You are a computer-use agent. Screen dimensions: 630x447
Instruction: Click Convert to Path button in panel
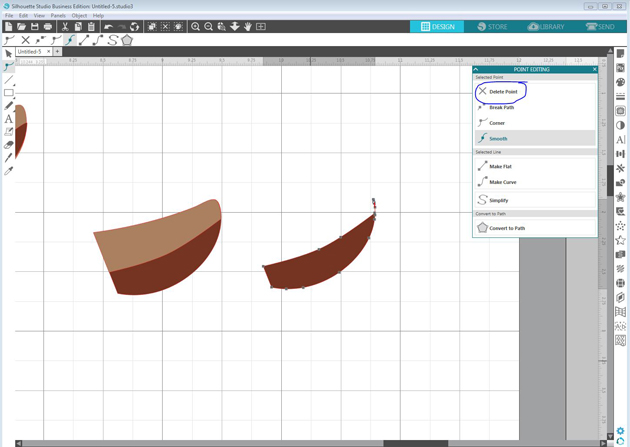pyautogui.click(x=535, y=228)
